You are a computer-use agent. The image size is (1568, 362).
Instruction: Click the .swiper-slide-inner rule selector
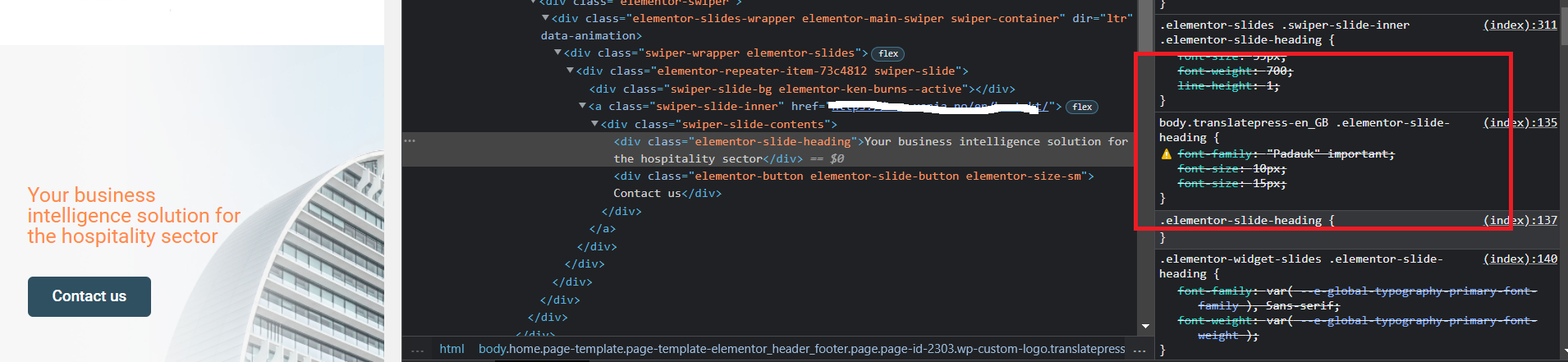[x=1284, y=33]
